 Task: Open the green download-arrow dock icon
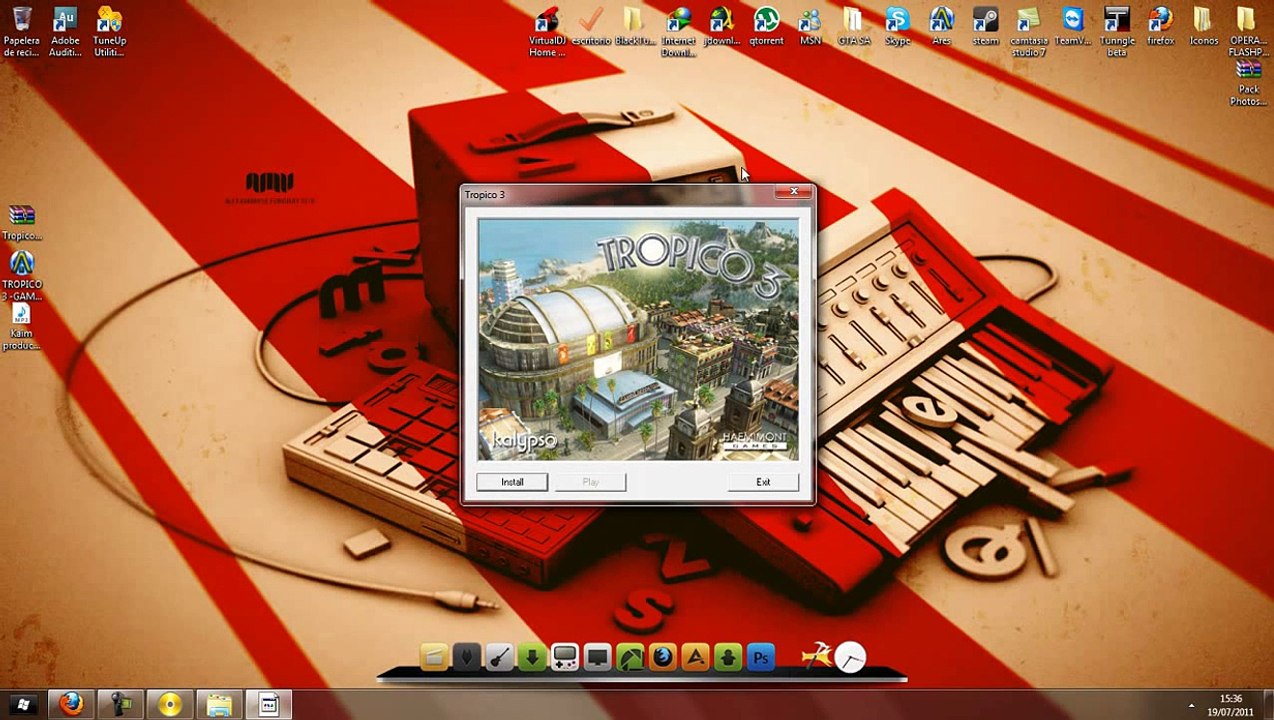point(532,657)
